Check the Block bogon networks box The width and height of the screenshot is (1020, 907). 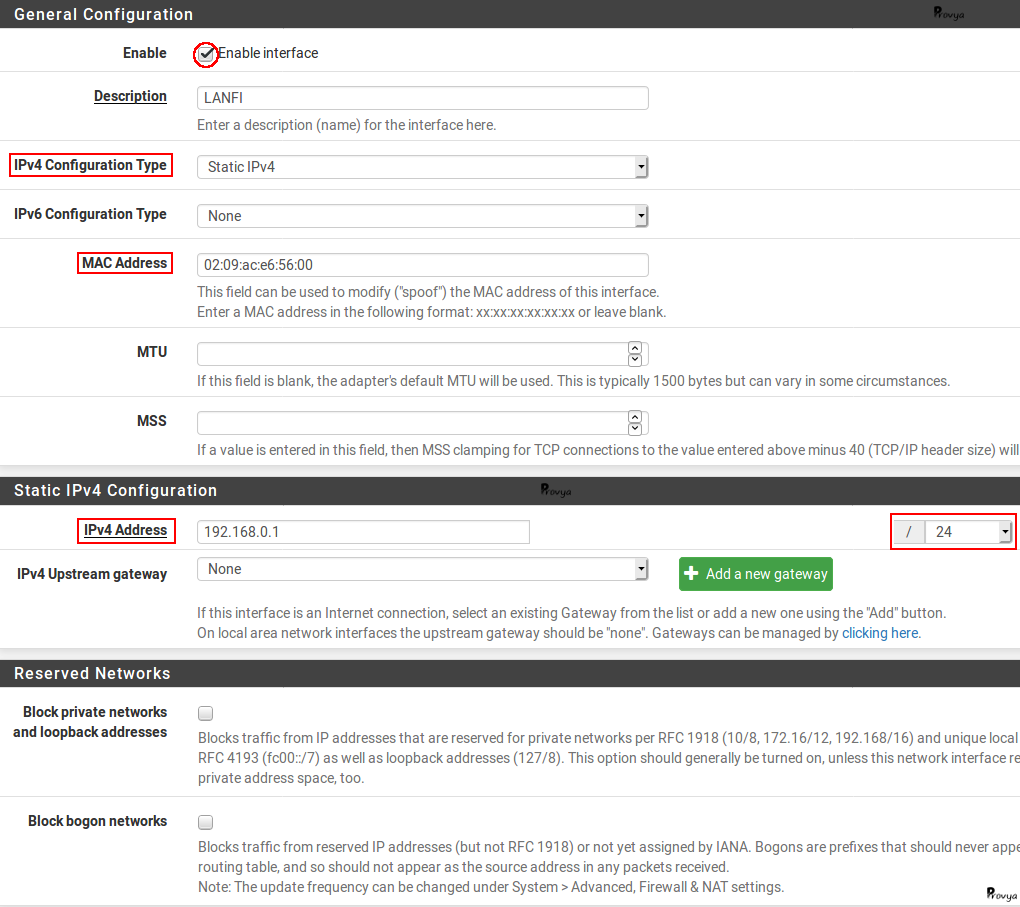[206, 822]
